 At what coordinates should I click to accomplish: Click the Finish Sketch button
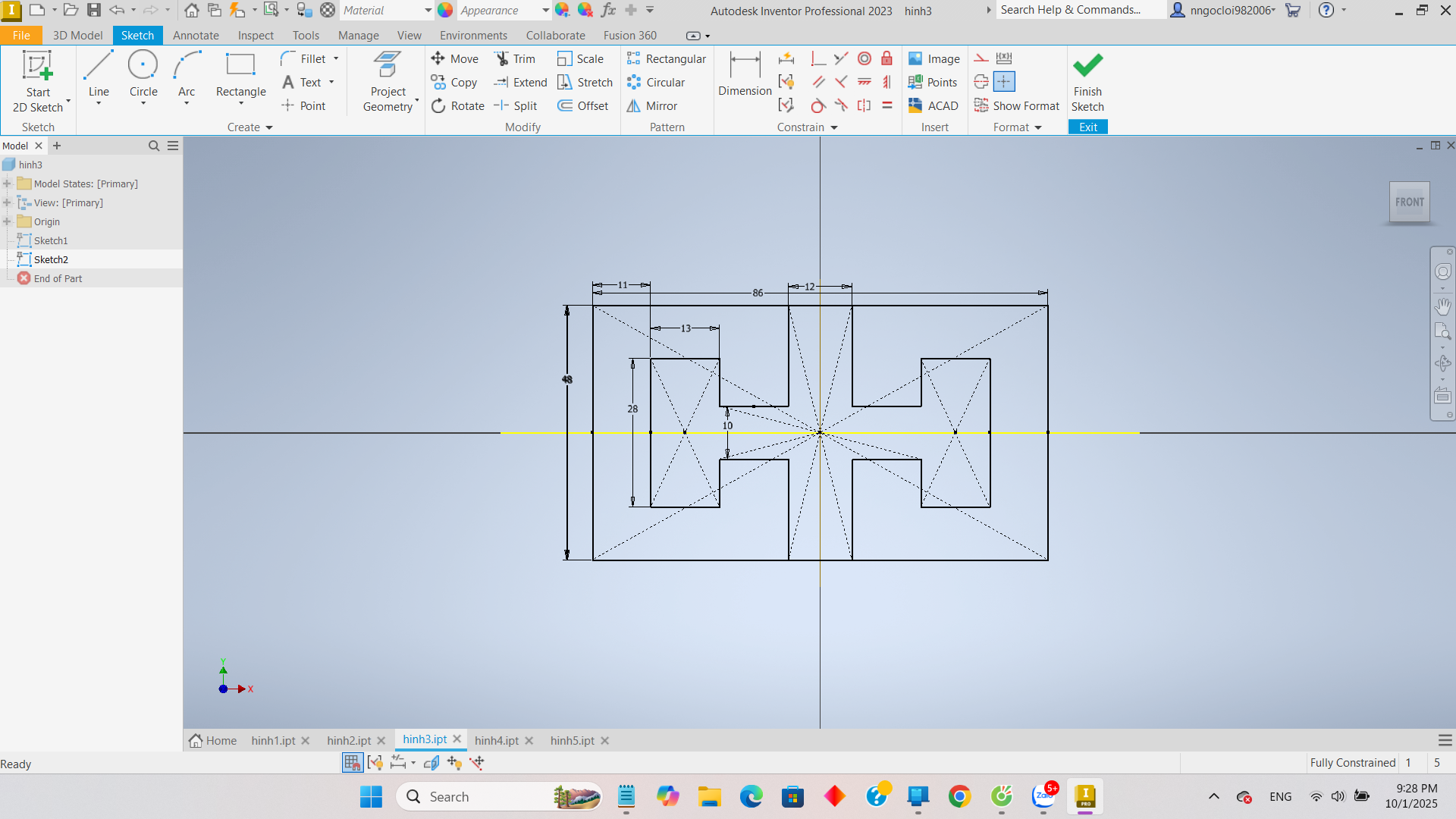coord(1087,82)
